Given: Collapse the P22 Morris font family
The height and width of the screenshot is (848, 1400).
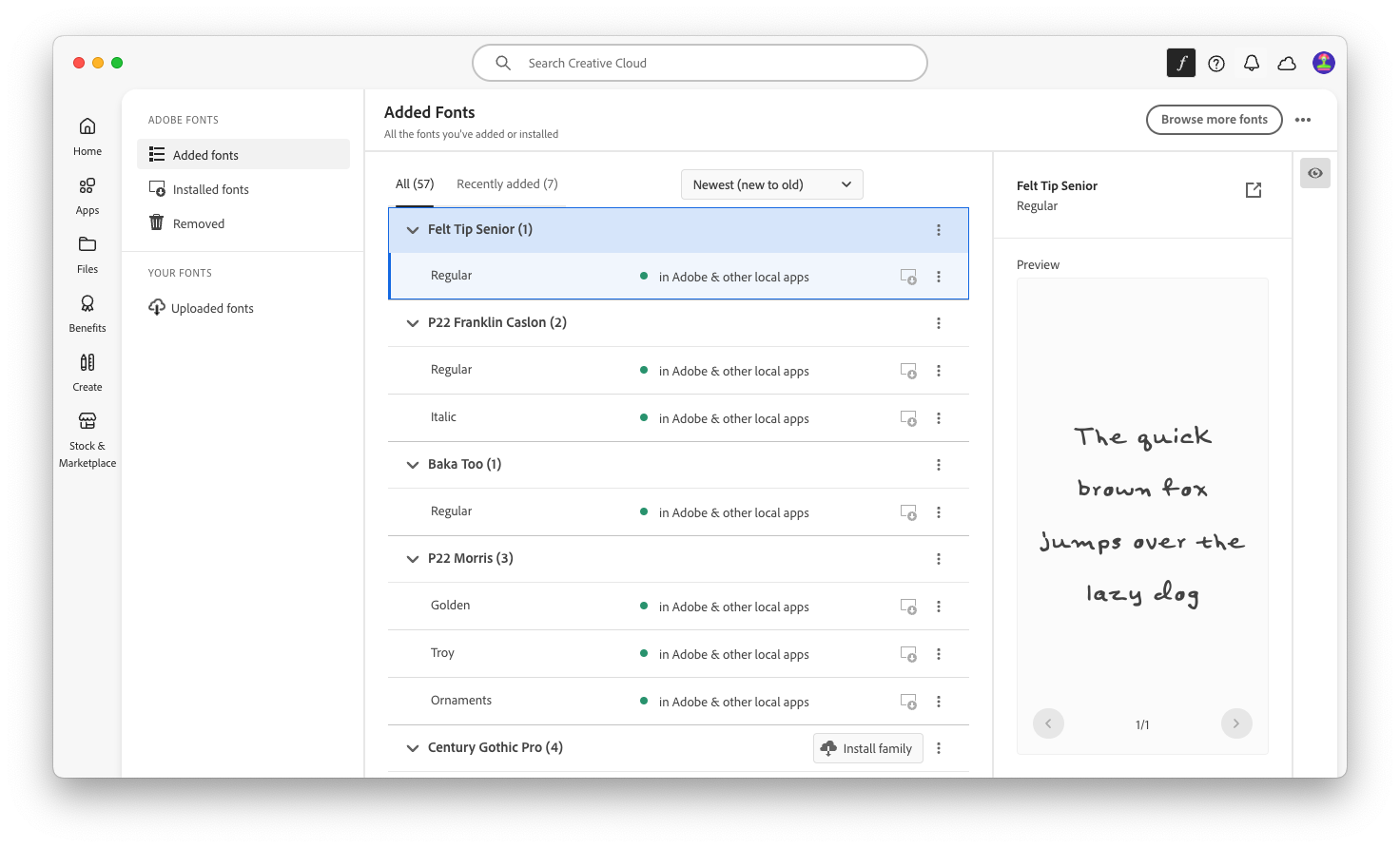Looking at the screenshot, I should click(413, 559).
